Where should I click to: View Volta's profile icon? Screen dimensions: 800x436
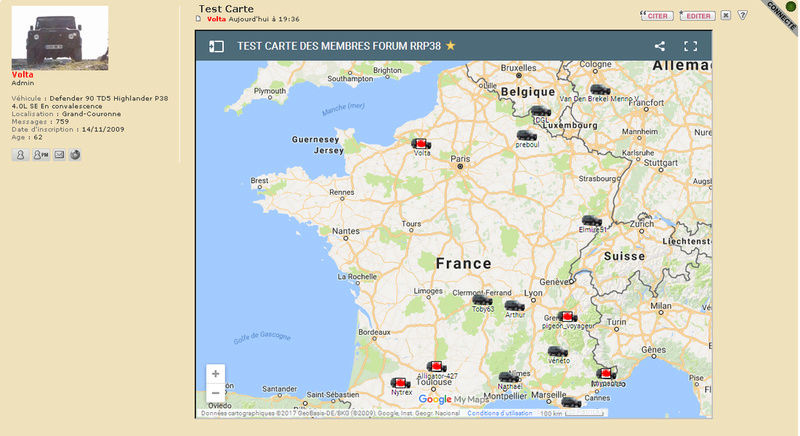[x=20, y=155]
